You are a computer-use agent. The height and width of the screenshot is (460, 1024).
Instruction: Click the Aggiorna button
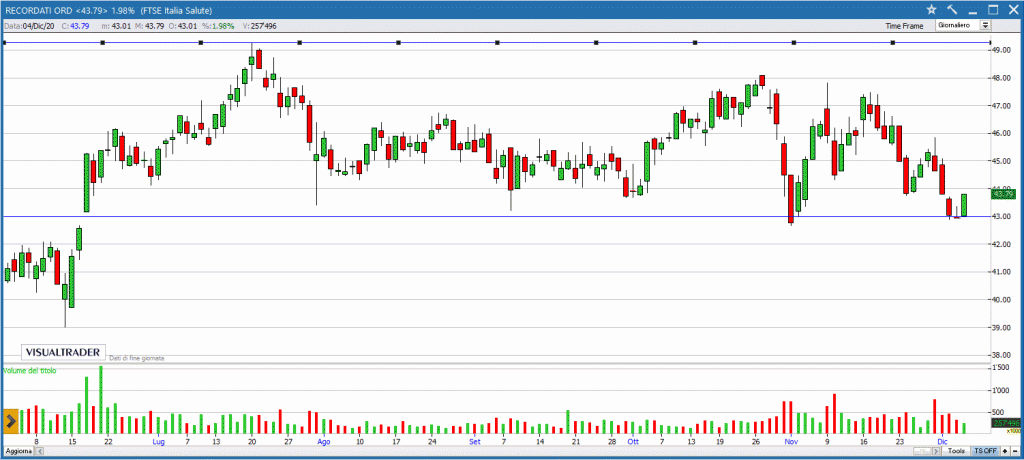(17, 452)
